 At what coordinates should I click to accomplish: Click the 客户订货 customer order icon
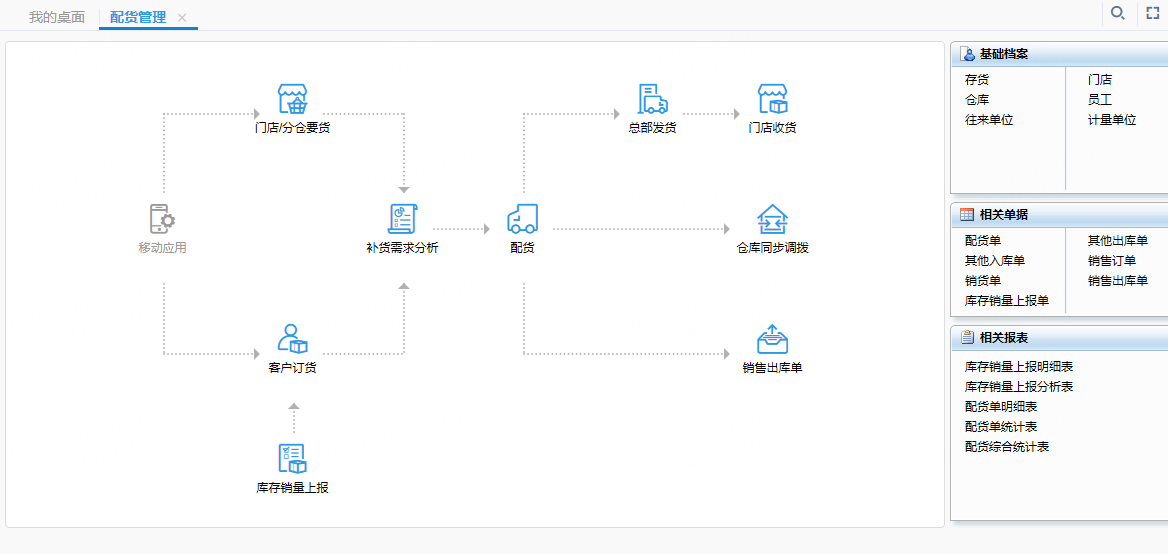click(x=293, y=339)
